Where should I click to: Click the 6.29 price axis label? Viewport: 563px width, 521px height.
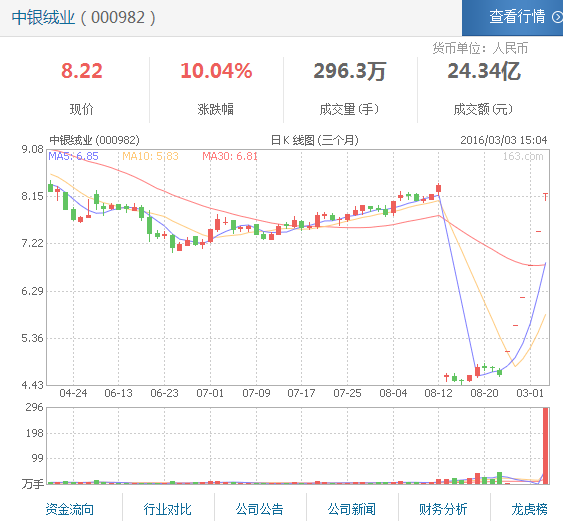pyautogui.click(x=32, y=291)
